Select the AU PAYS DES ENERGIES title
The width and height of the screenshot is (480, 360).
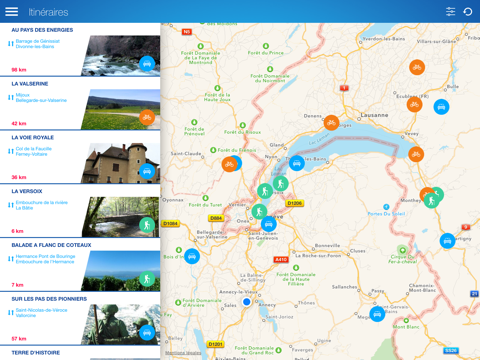[x=42, y=30]
